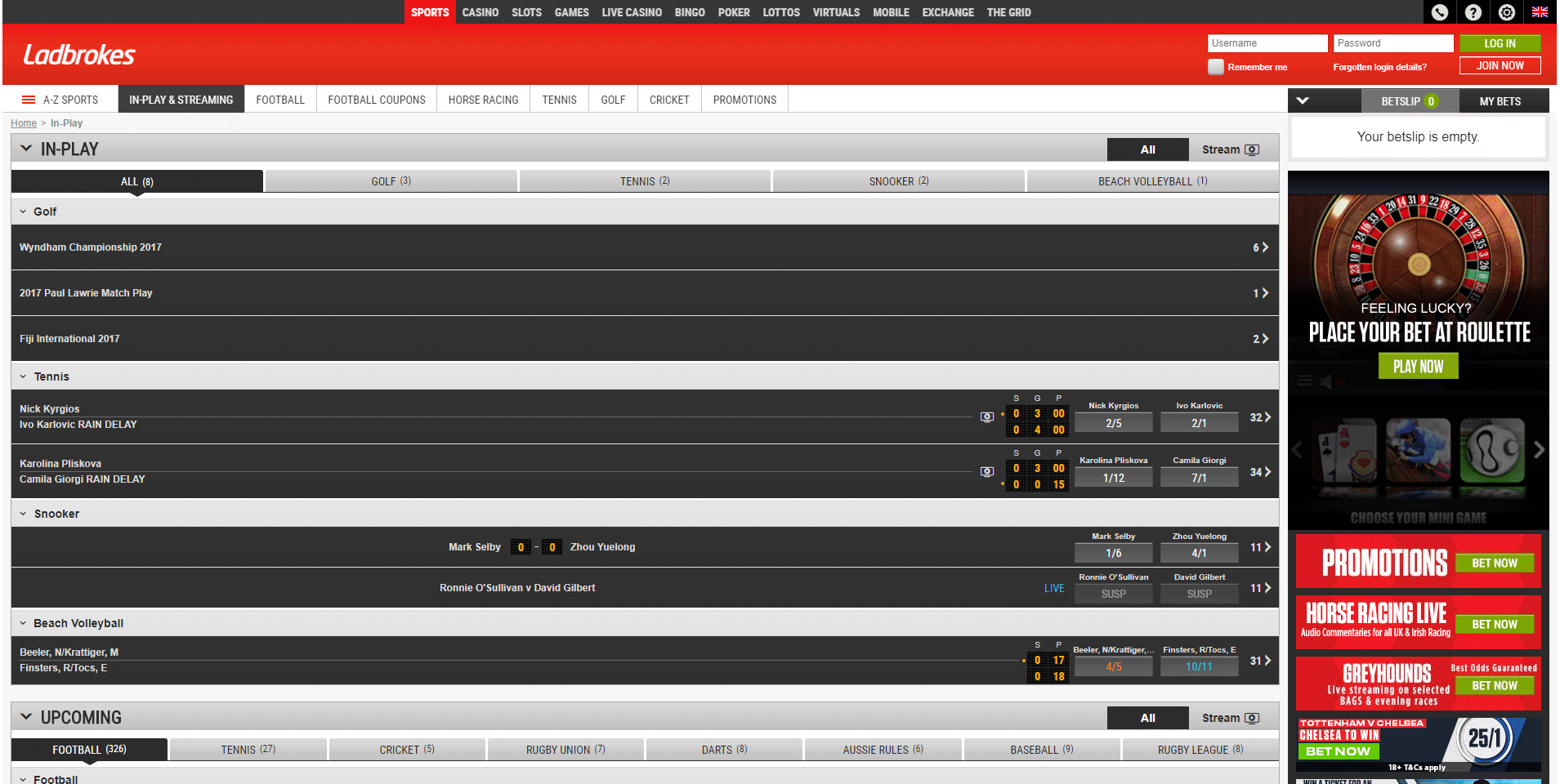Click into the Password field
Image resolution: width=1560 pixels, height=784 pixels.
pos(1393,43)
